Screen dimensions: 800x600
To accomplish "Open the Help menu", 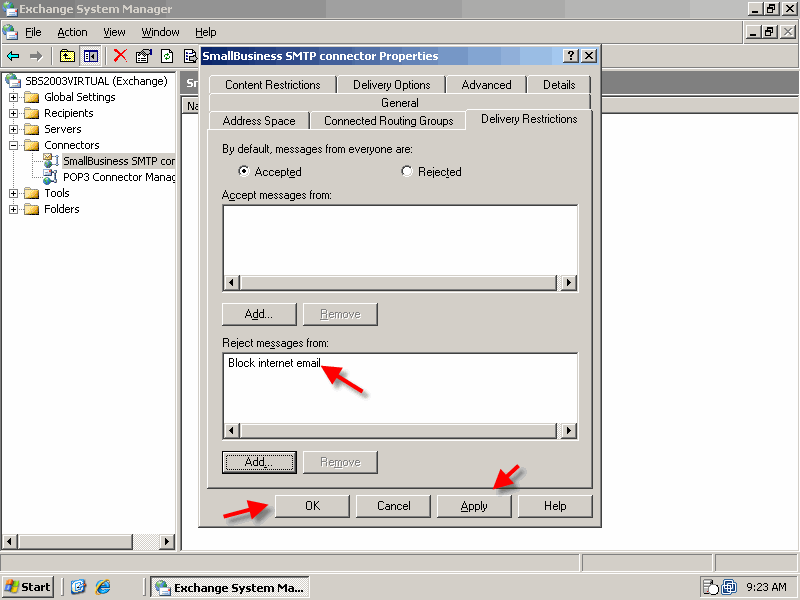I will click(206, 32).
